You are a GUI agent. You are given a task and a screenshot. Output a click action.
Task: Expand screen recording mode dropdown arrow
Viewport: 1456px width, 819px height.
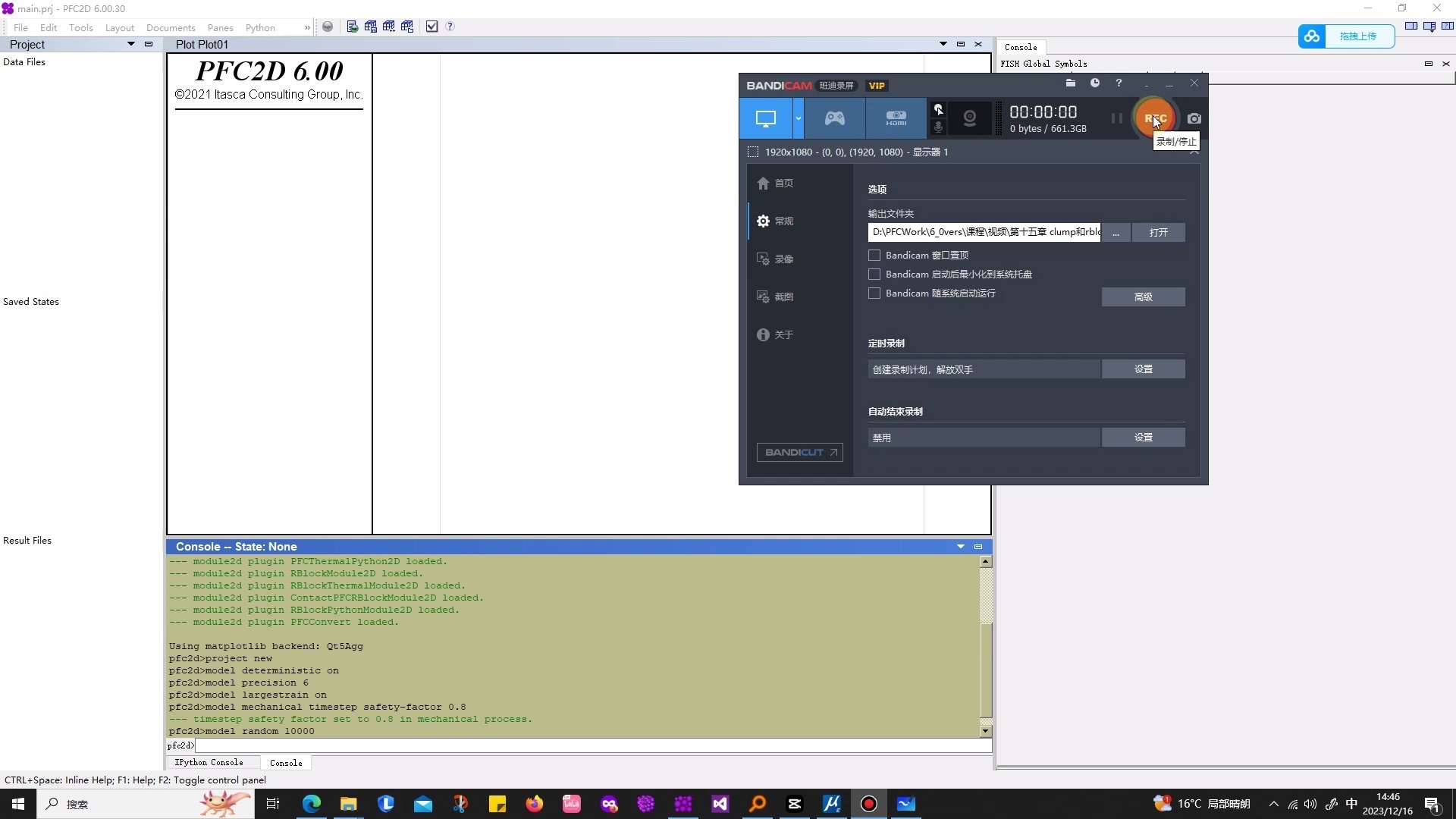pyautogui.click(x=798, y=118)
